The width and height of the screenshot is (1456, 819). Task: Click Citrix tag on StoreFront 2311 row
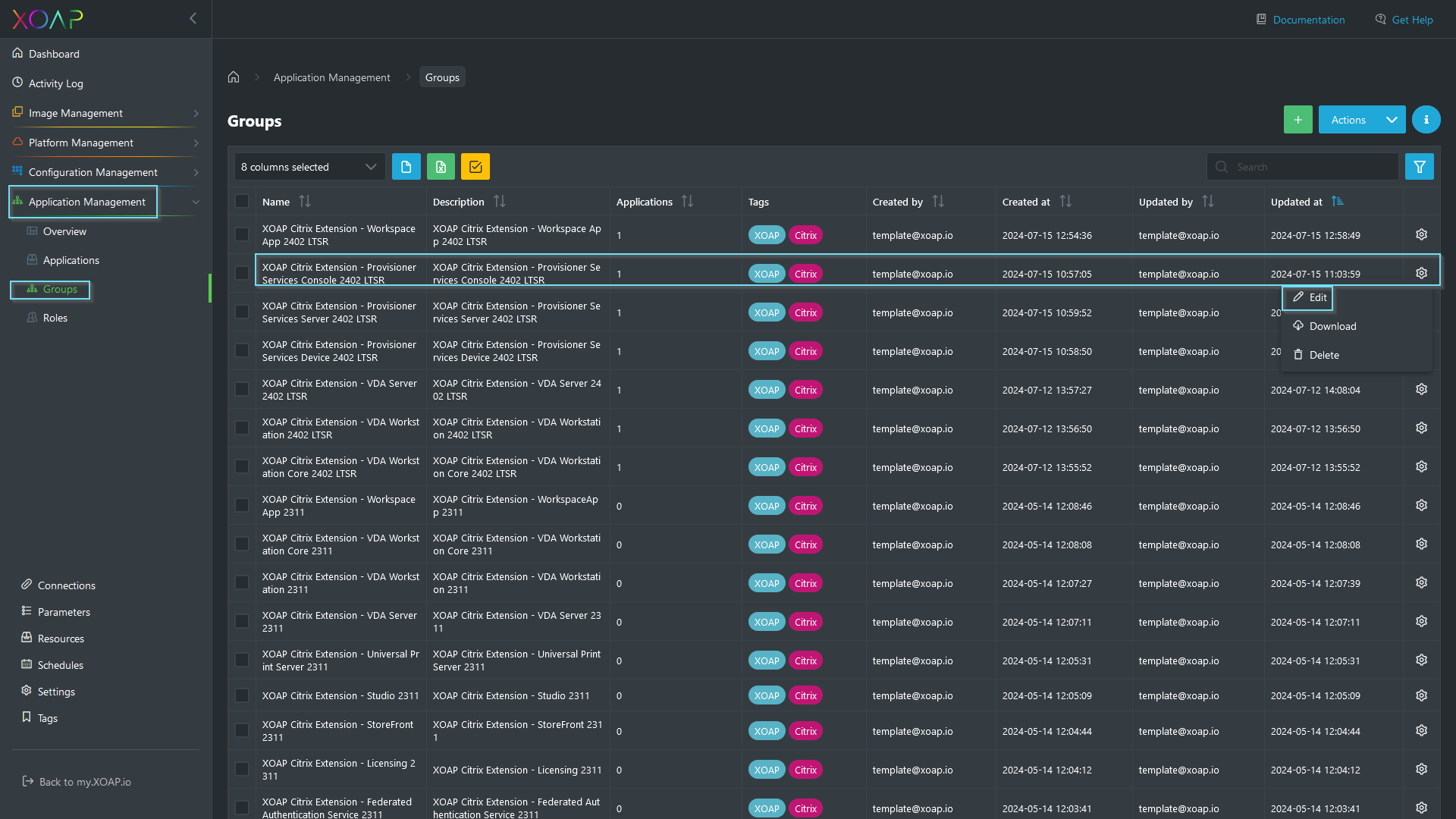(805, 731)
